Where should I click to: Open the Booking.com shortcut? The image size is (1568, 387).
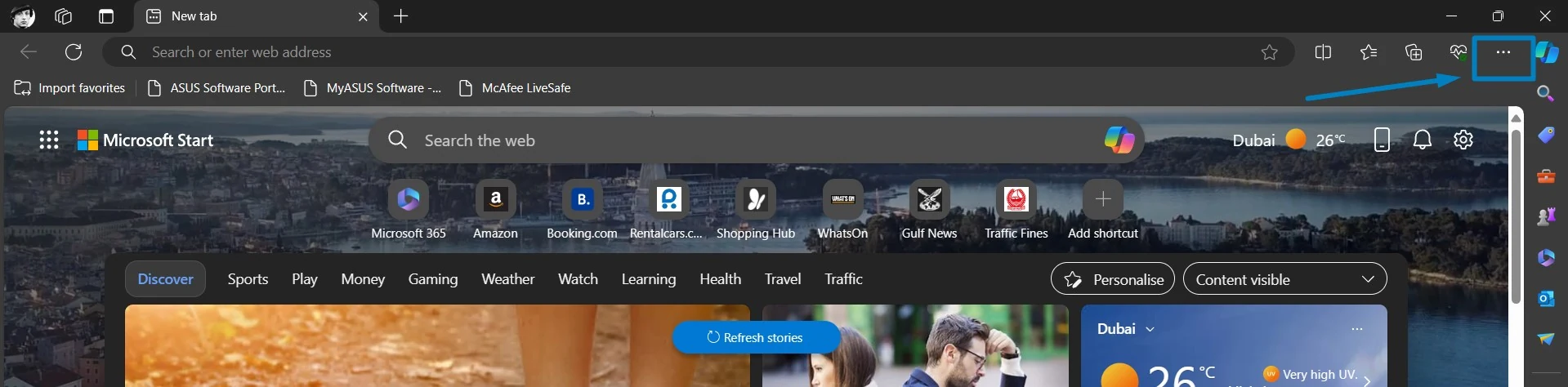pyautogui.click(x=582, y=210)
